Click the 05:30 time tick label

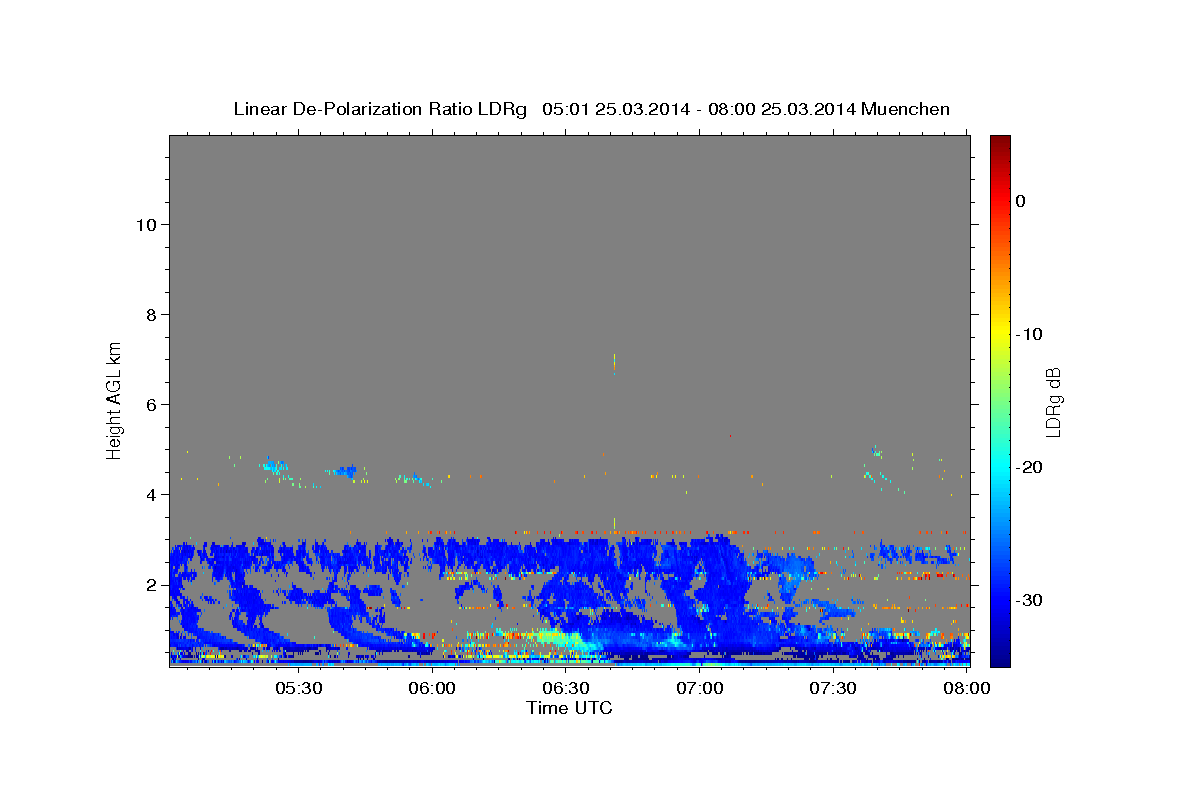point(298,688)
